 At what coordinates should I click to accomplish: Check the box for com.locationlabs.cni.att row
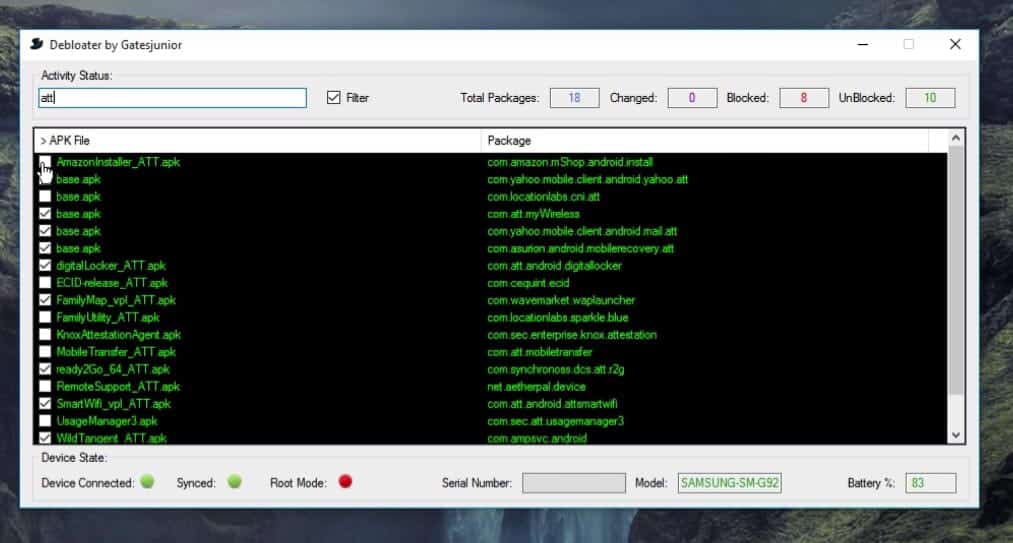click(x=45, y=197)
